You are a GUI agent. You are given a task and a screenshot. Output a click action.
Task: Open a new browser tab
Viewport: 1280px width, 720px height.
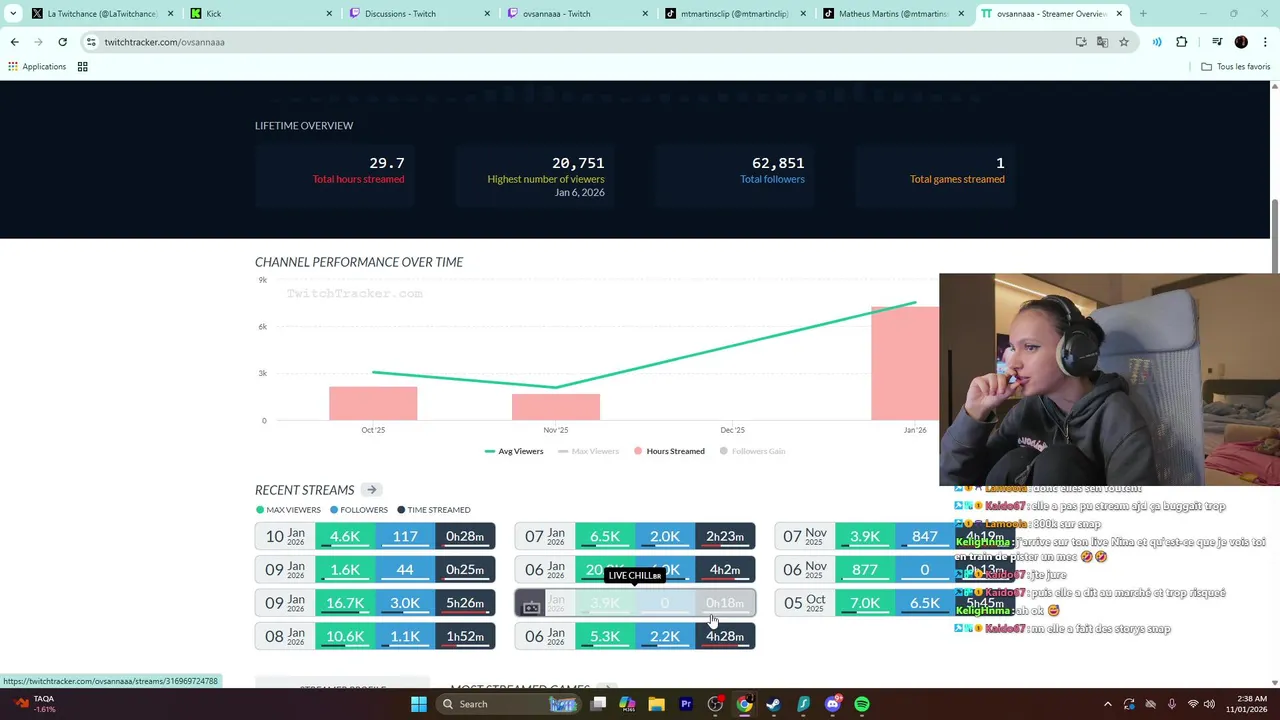[x=1143, y=14]
